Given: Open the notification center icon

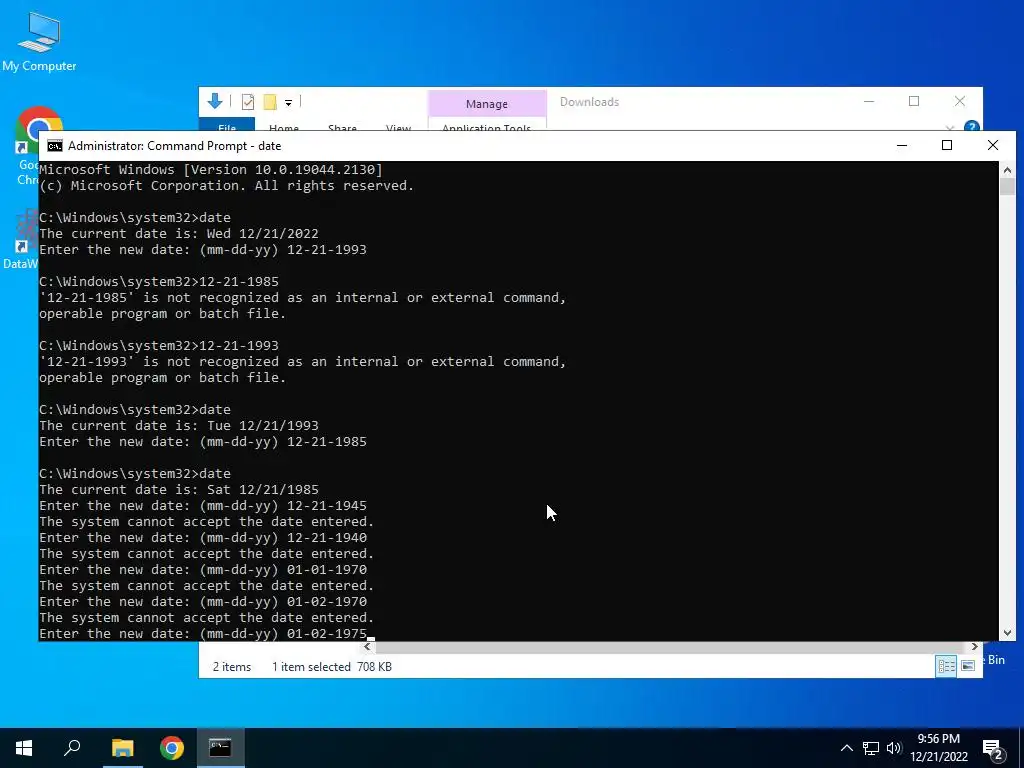Looking at the screenshot, I should [992, 748].
